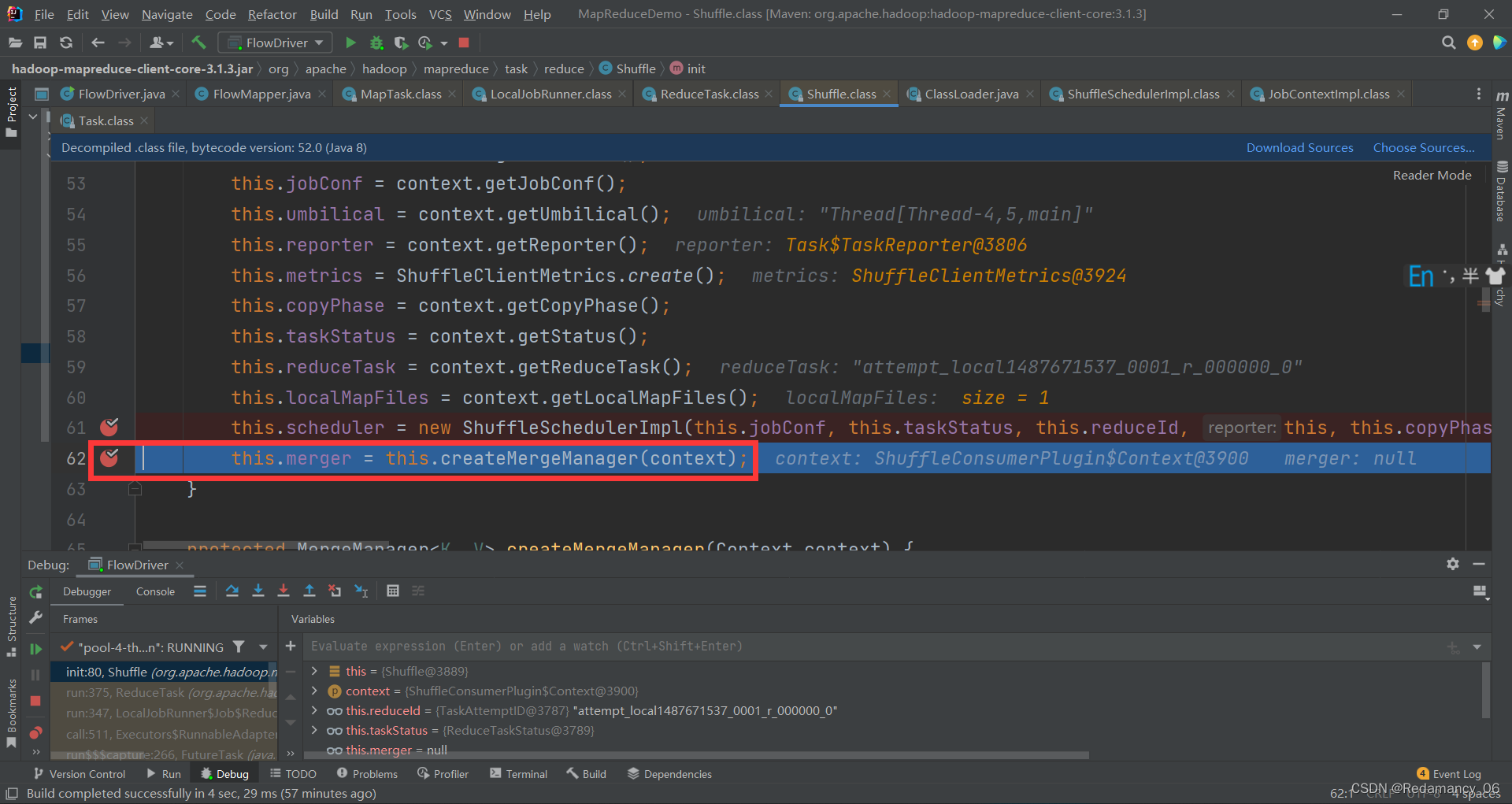Toggle the Maven tool window sidebar
Screen dimensions: 1512x804
click(x=1502, y=115)
